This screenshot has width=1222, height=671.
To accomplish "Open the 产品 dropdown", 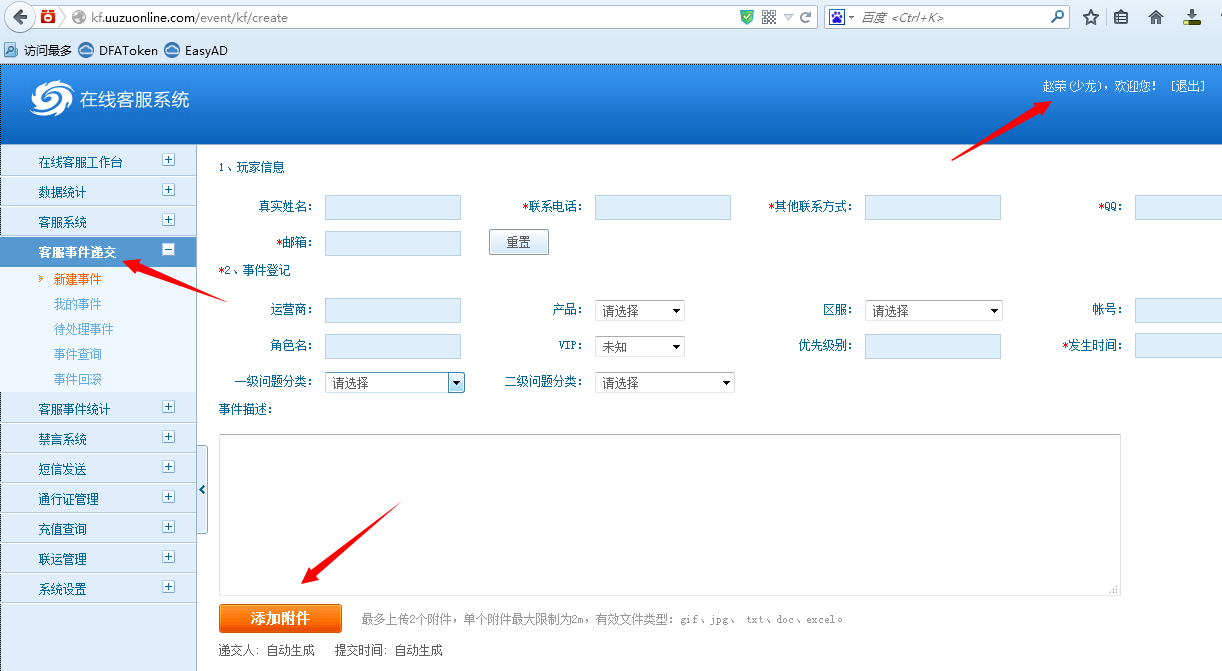I will 640,311.
